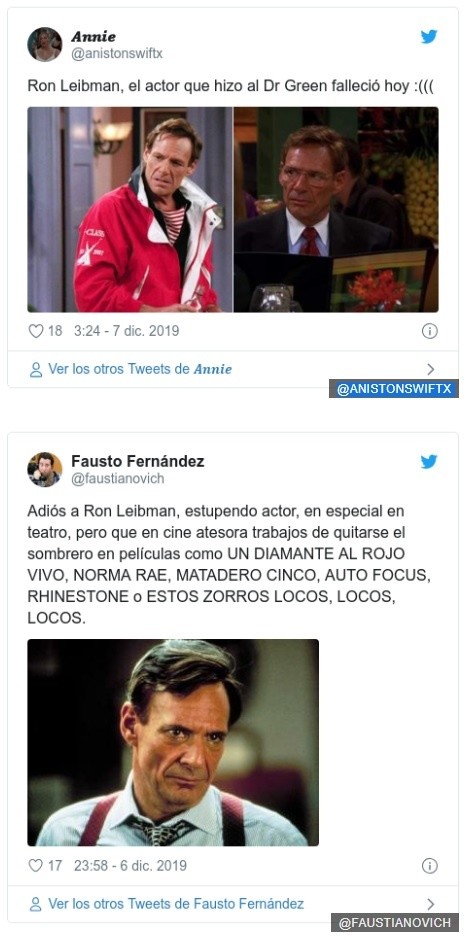The width and height of the screenshot is (468, 940).
Task: Expand chevron next to Fausto's other tweets
Action: [430, 904]
